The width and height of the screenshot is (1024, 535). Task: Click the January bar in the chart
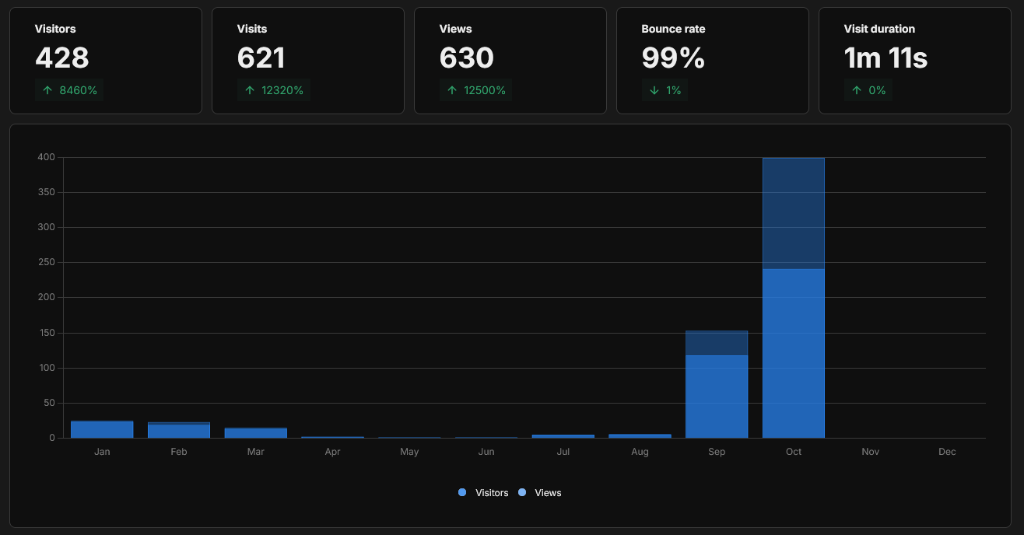point(102,429)
